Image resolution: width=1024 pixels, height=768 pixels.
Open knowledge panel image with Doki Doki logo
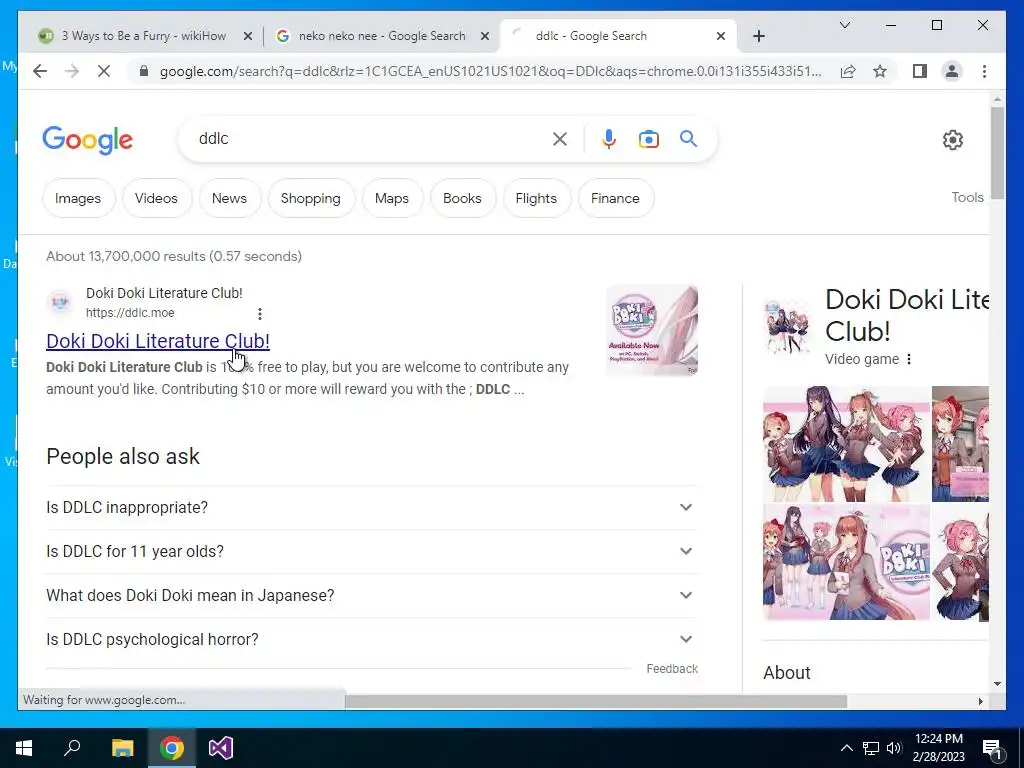coord(846,562)
